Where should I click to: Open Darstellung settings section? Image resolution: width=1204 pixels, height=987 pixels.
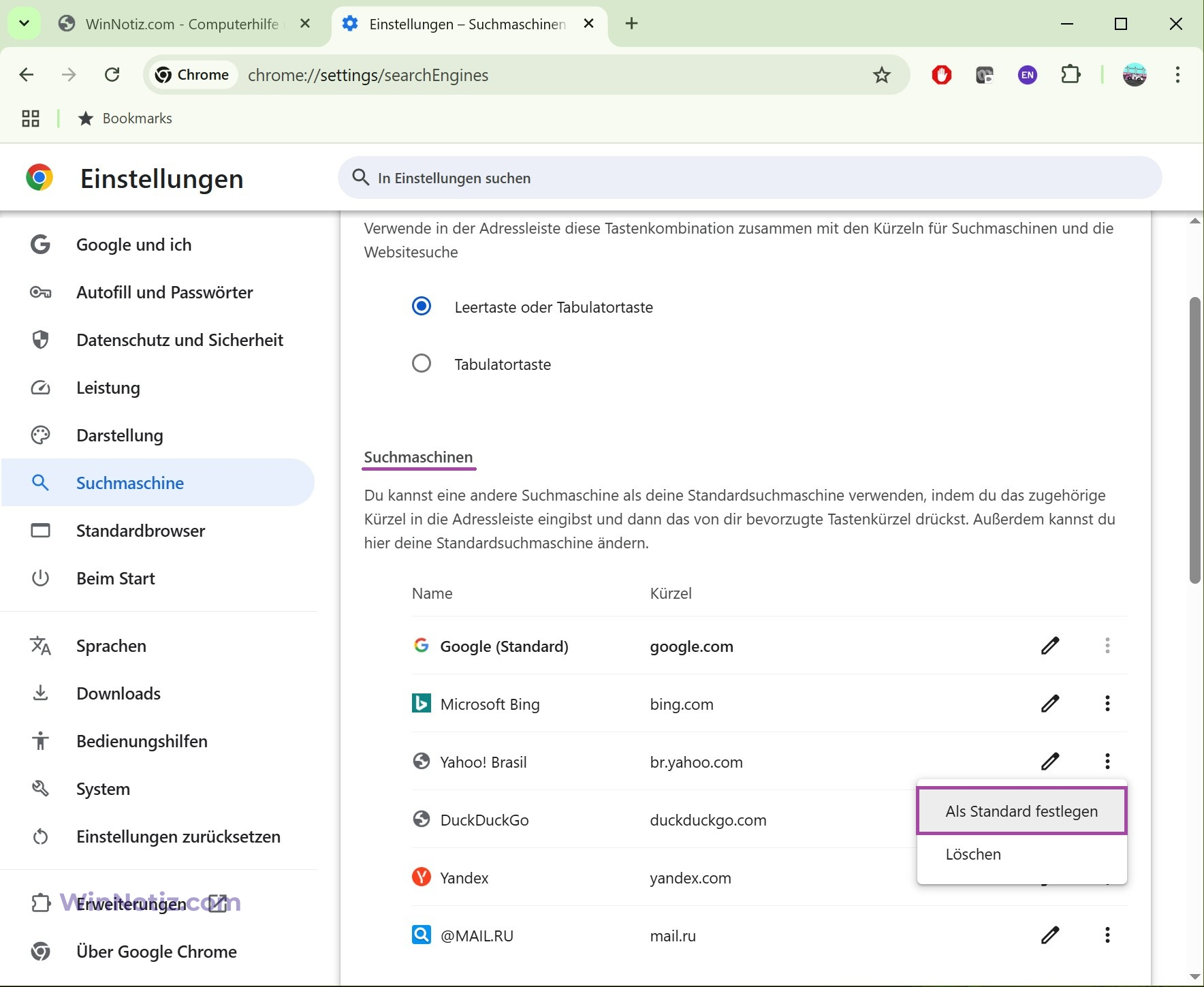tap(158, 435)
